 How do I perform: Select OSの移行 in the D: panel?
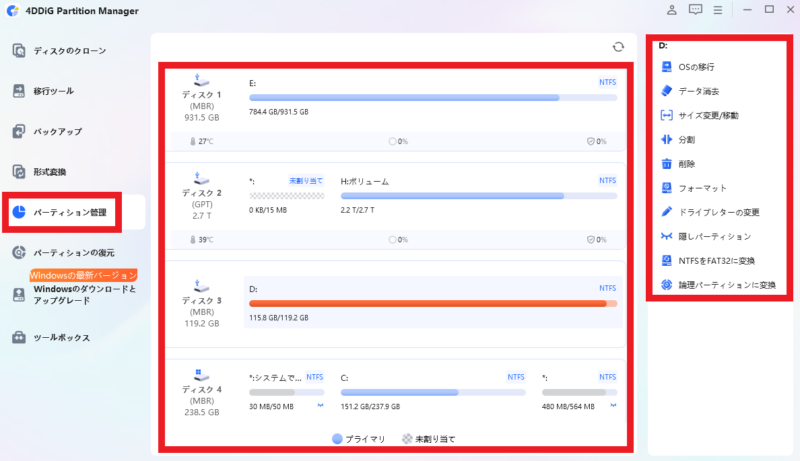[x=696, y=67]
